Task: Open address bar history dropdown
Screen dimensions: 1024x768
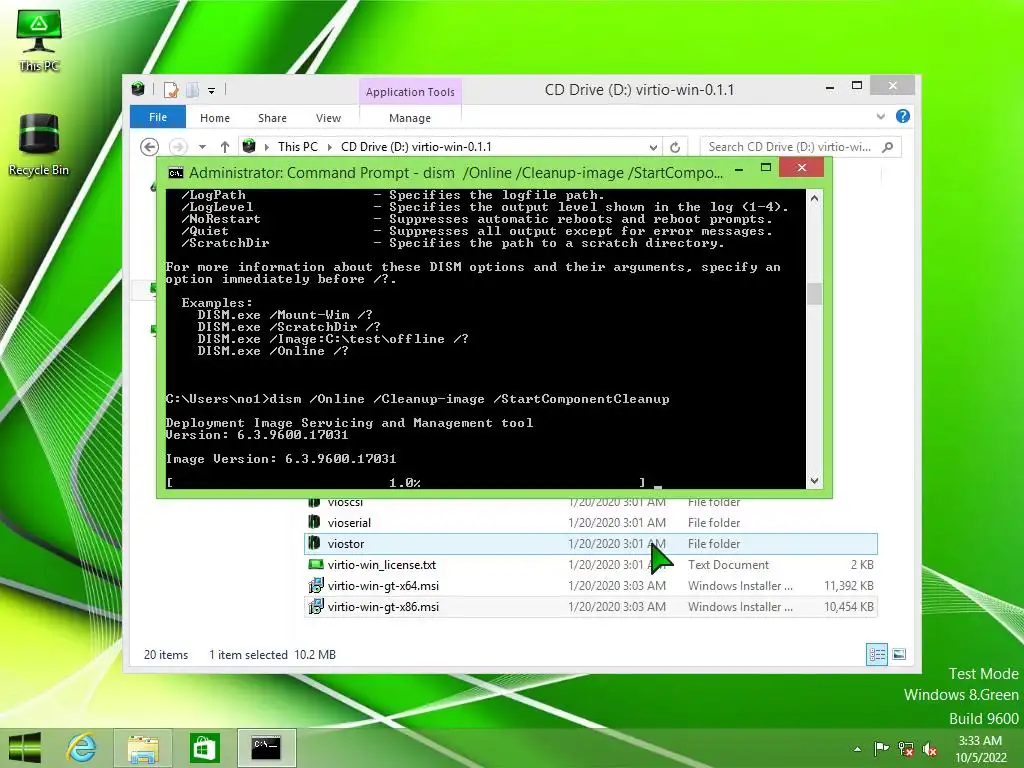Action: [653, 147]
